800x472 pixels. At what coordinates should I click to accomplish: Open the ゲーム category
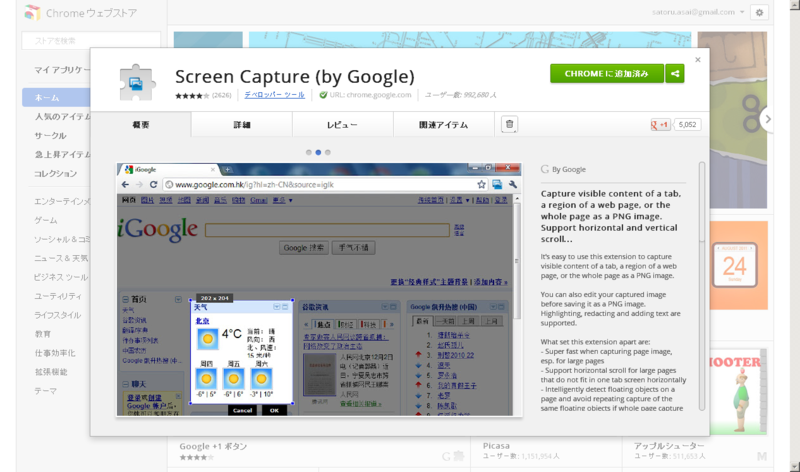coord(45,220)
